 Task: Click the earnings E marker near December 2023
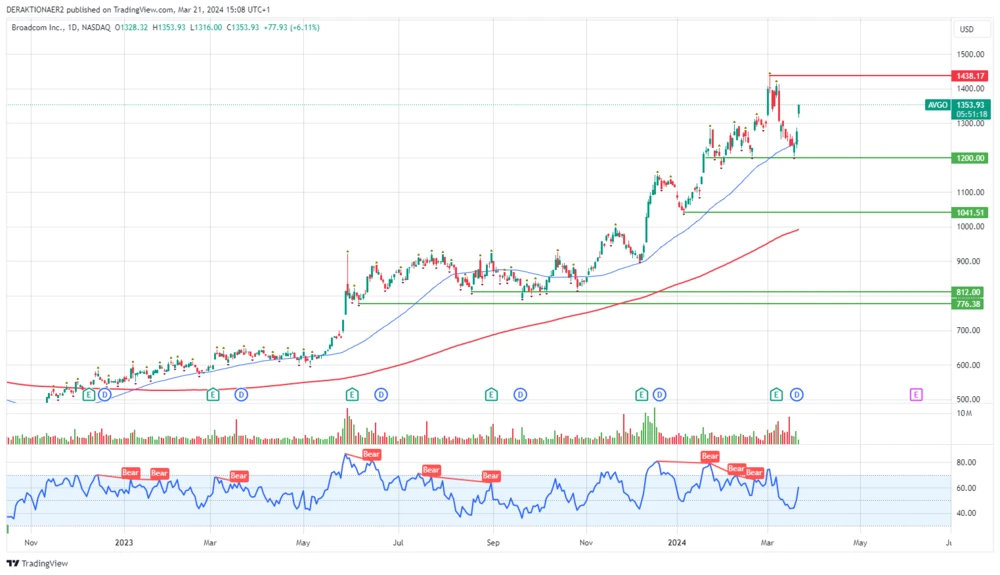point(642,395)
